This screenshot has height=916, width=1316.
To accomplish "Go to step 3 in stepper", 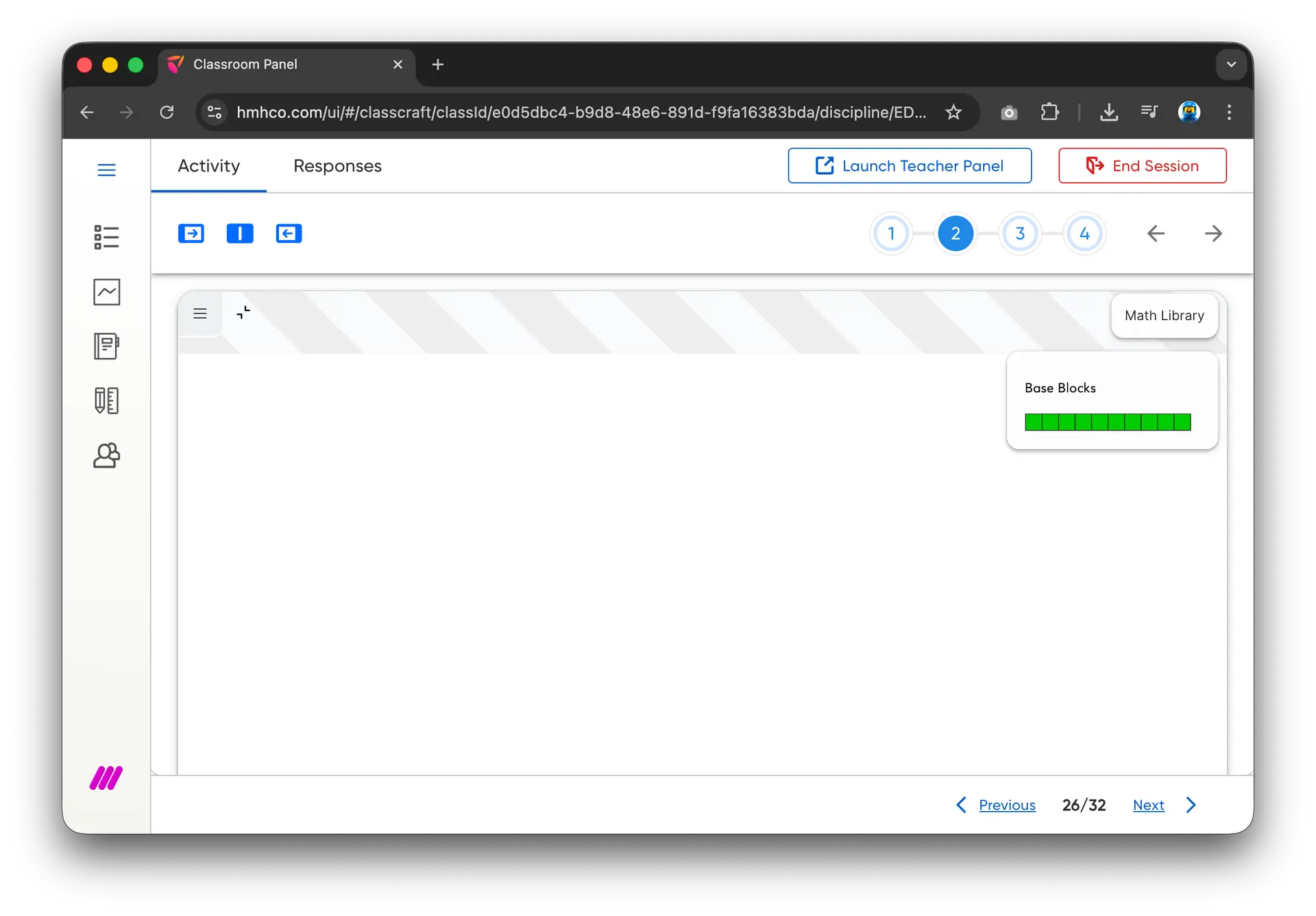I will tap(1020, 234).
